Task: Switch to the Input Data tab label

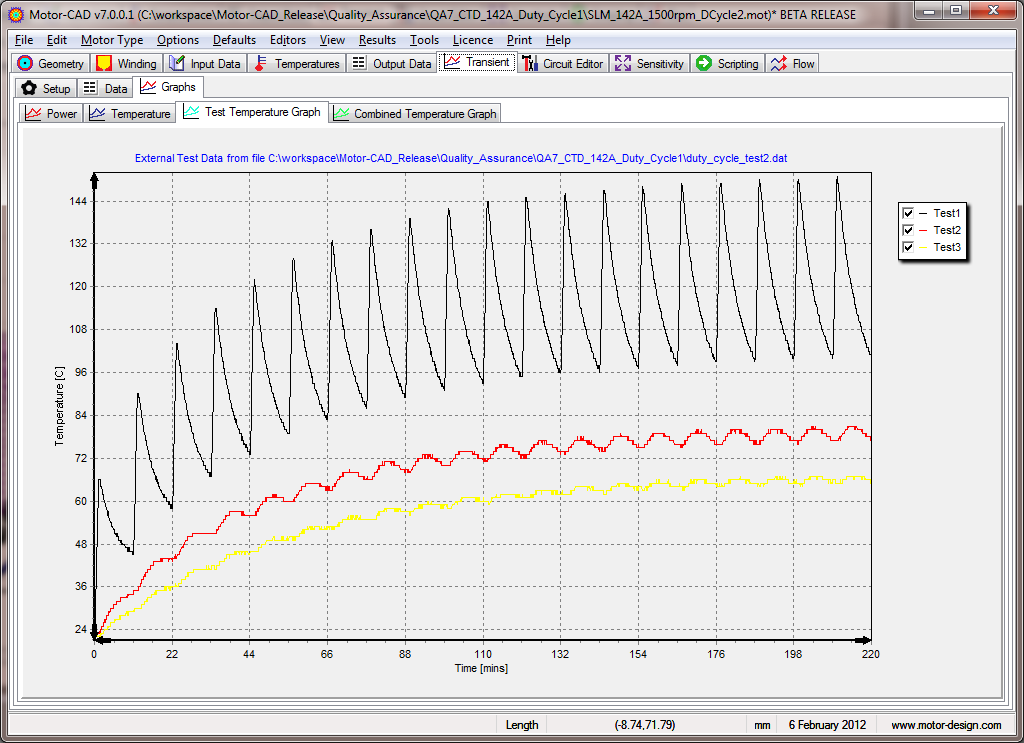Action: tap(216, 63)
